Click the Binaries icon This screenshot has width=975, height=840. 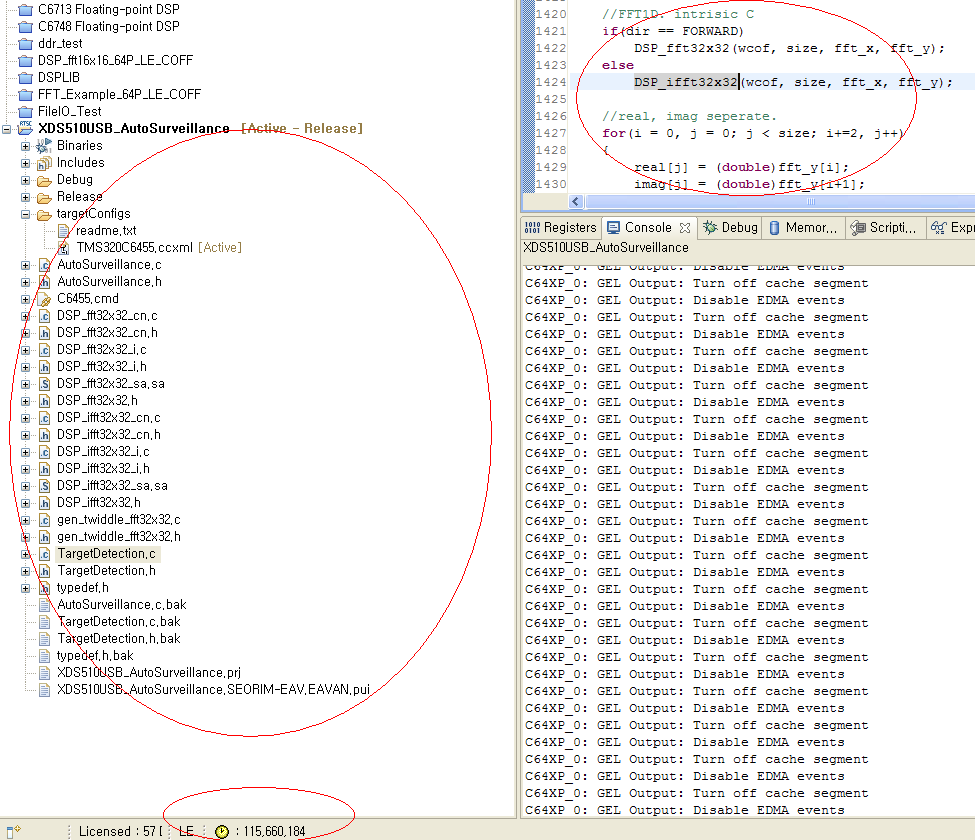coord(44,146)
